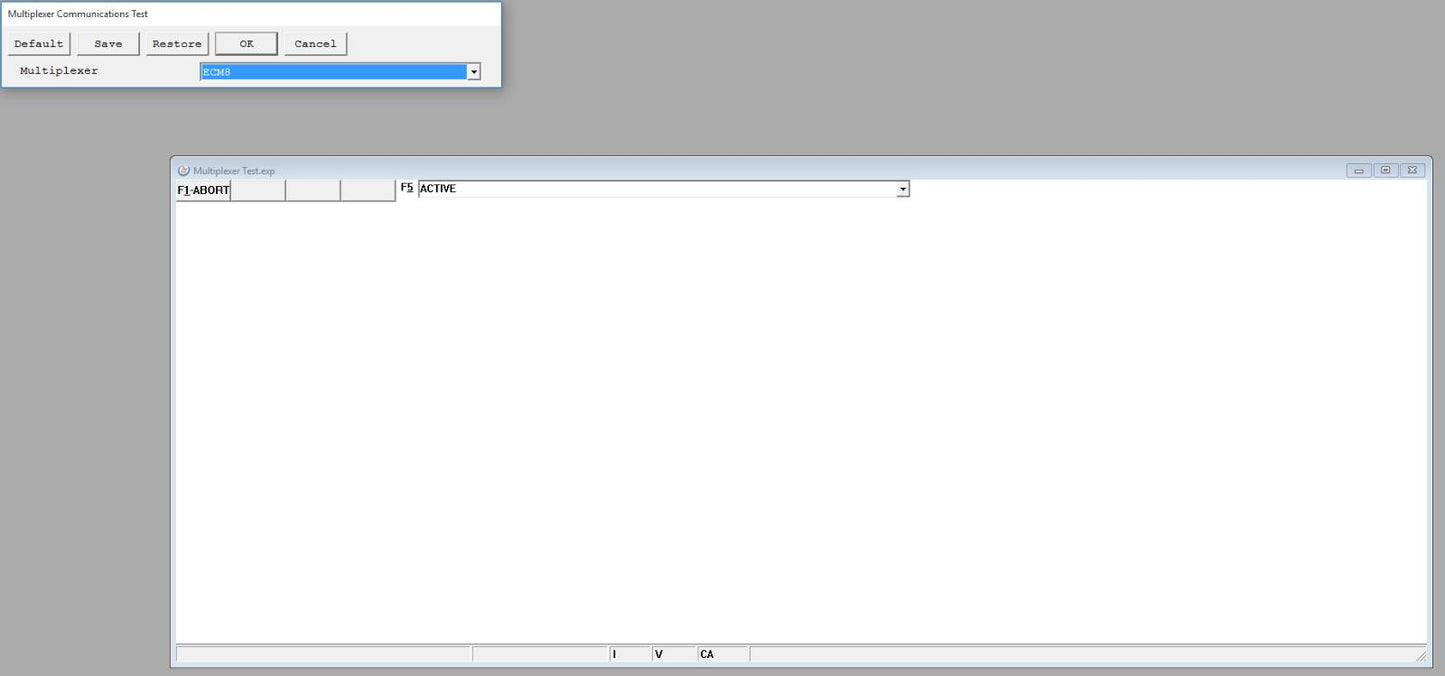Click the 'V' status bar indicator
This screenshot has width=1445, height=676.
click(x=672, y=654)
